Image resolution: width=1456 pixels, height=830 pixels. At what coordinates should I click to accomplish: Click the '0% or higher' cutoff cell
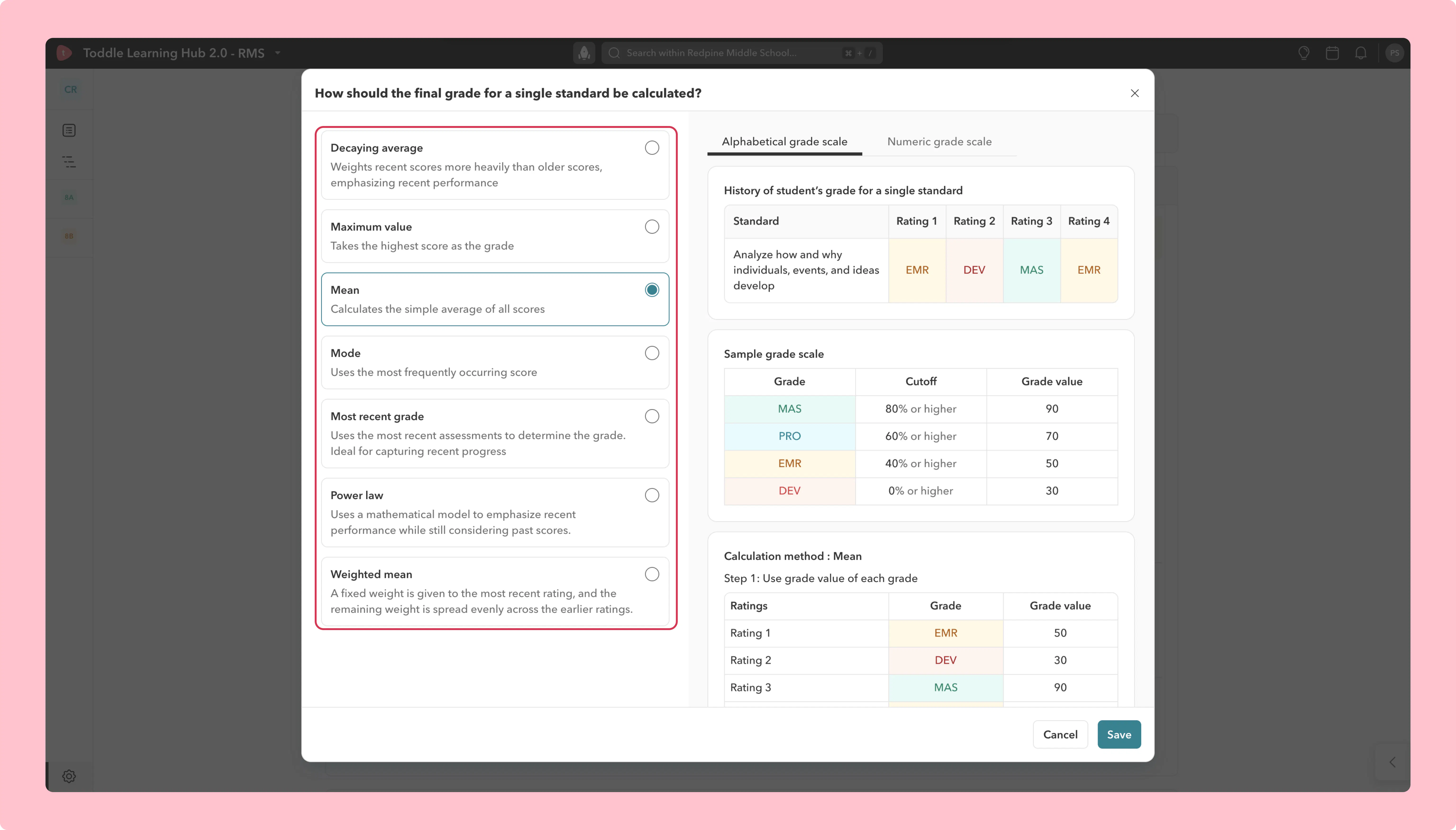[921, 491]
